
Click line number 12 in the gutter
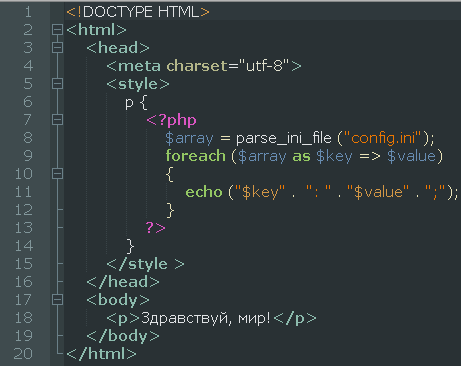pos(23,210)
